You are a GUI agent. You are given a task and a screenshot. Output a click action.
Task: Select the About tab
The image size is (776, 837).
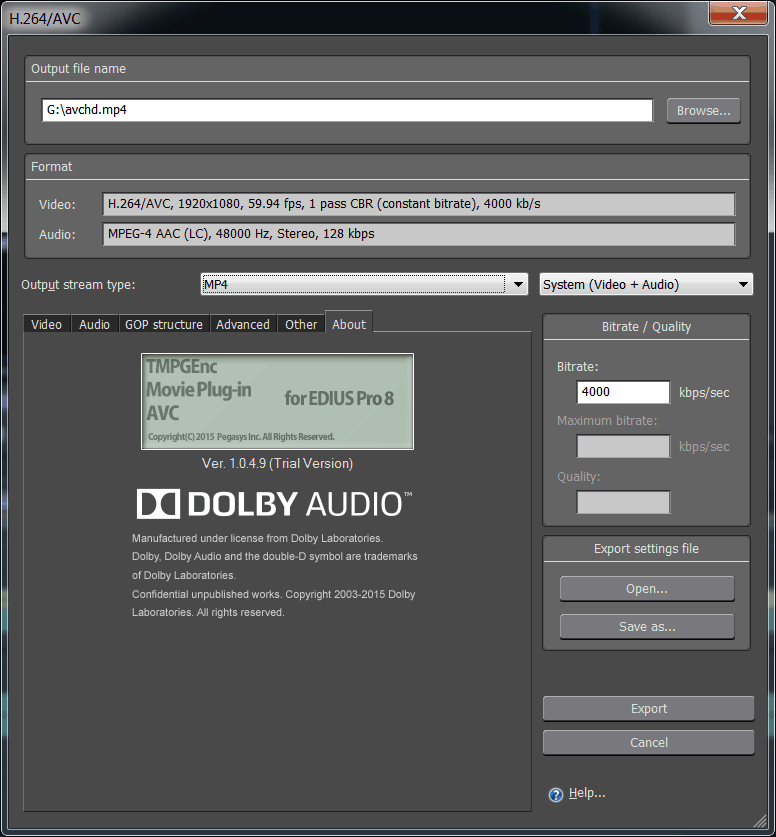(x=349, y=324)
